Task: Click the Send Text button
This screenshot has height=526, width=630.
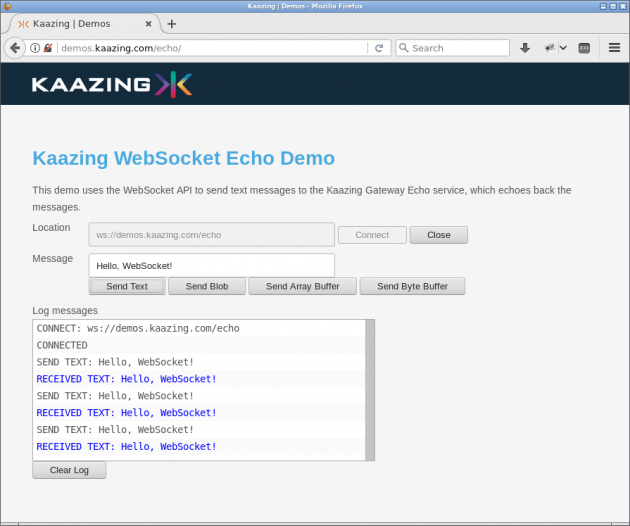Action: tap(127, 286)
